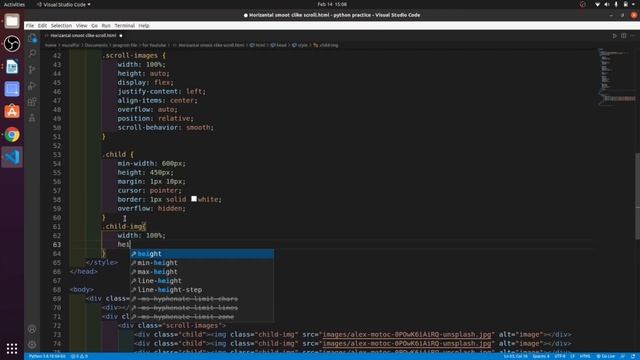Viewport: 640px width, 360px height.
Task: Click the HTML language mode indicator
Action: [585, 356]
